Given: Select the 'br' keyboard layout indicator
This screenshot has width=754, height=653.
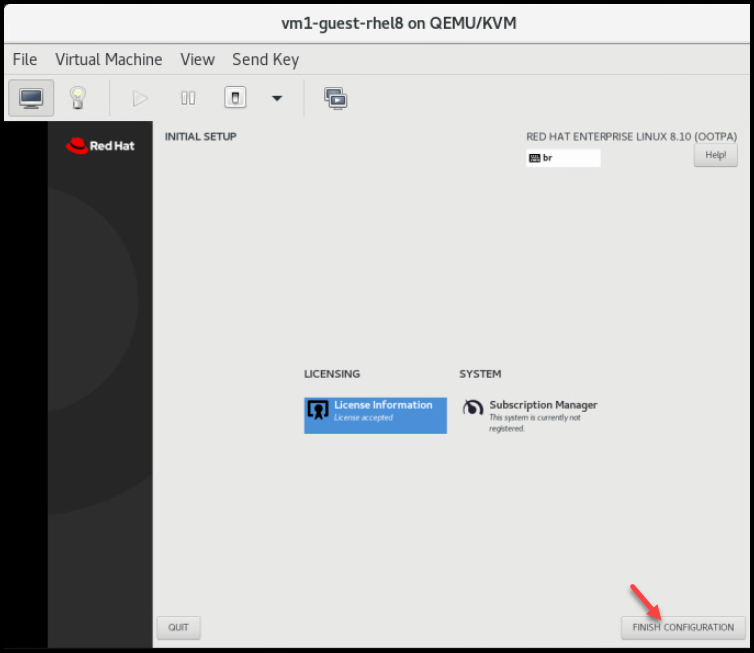Looking at the screenshot, I should 563,158.
